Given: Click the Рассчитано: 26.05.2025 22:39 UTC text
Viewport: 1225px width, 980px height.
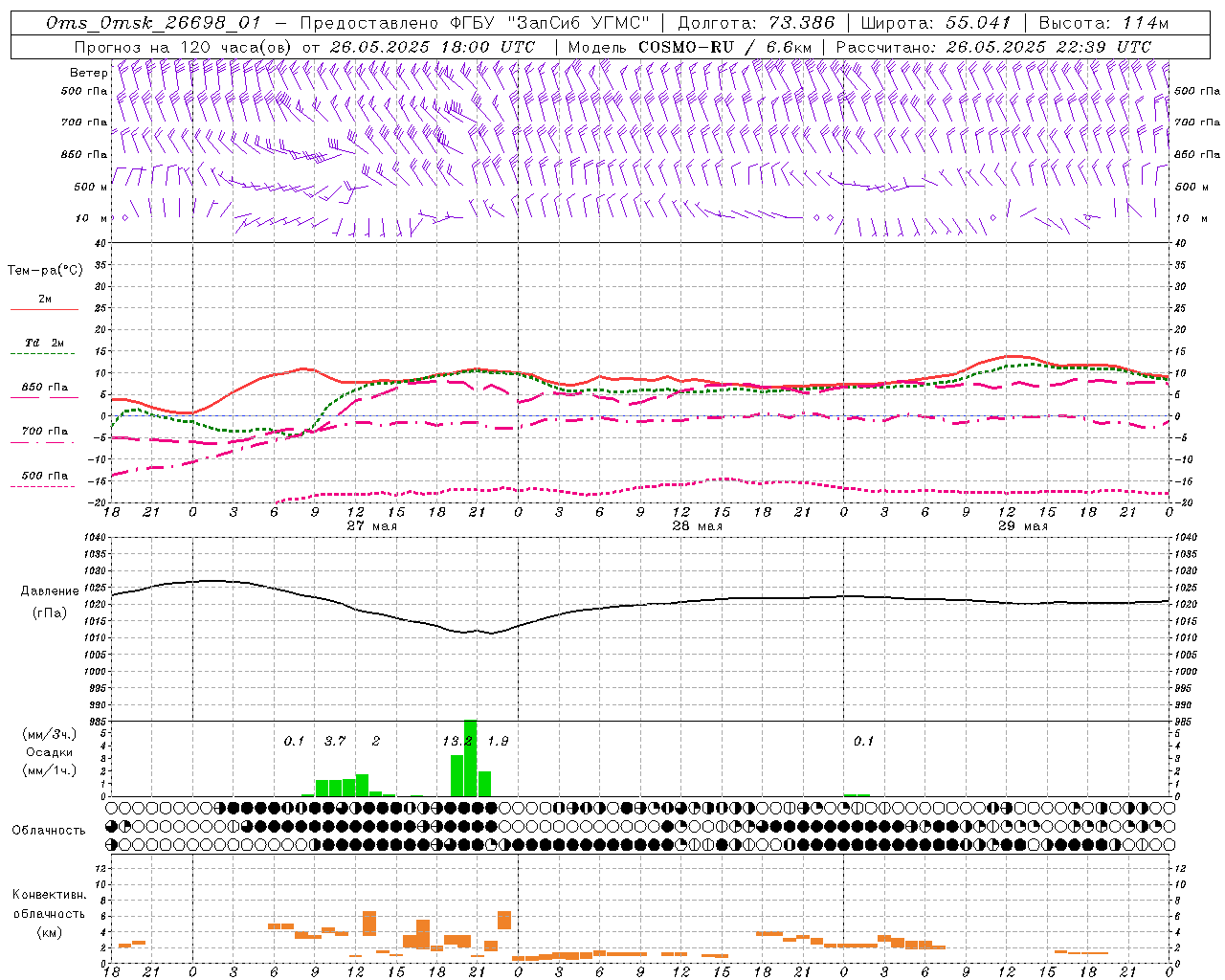Looking at the screenshot, I should click(994, 47).
